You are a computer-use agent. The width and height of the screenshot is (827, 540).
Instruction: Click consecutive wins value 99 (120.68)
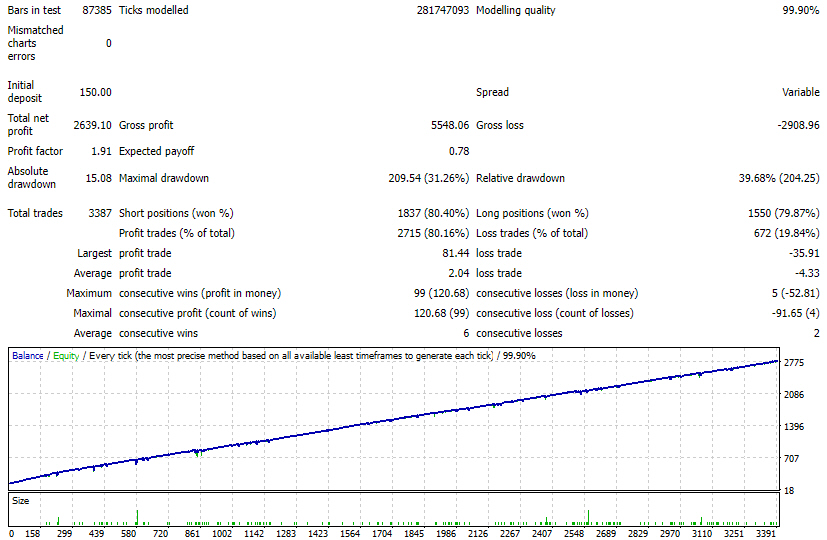click(x=441, y=293)
